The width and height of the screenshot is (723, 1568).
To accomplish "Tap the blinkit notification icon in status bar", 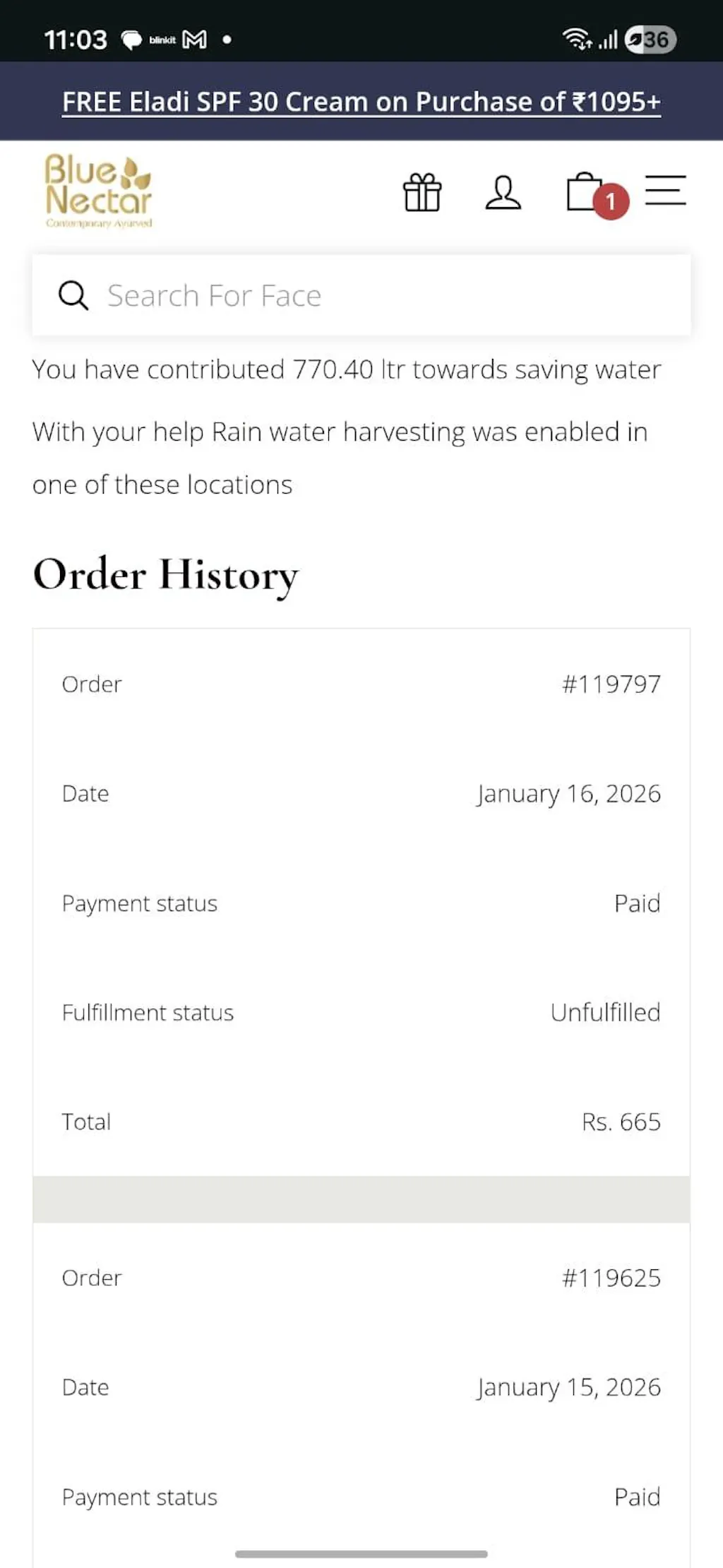I will (162, 40).
